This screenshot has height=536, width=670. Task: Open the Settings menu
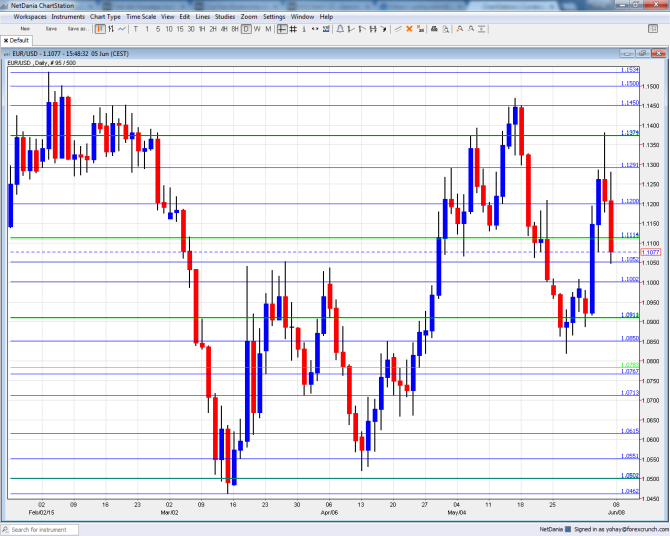(x=274, y=17)
